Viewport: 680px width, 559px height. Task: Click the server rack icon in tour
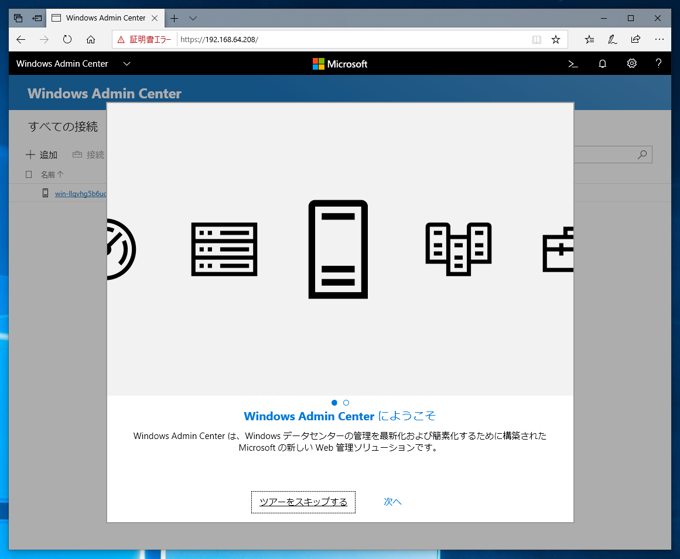224,249
